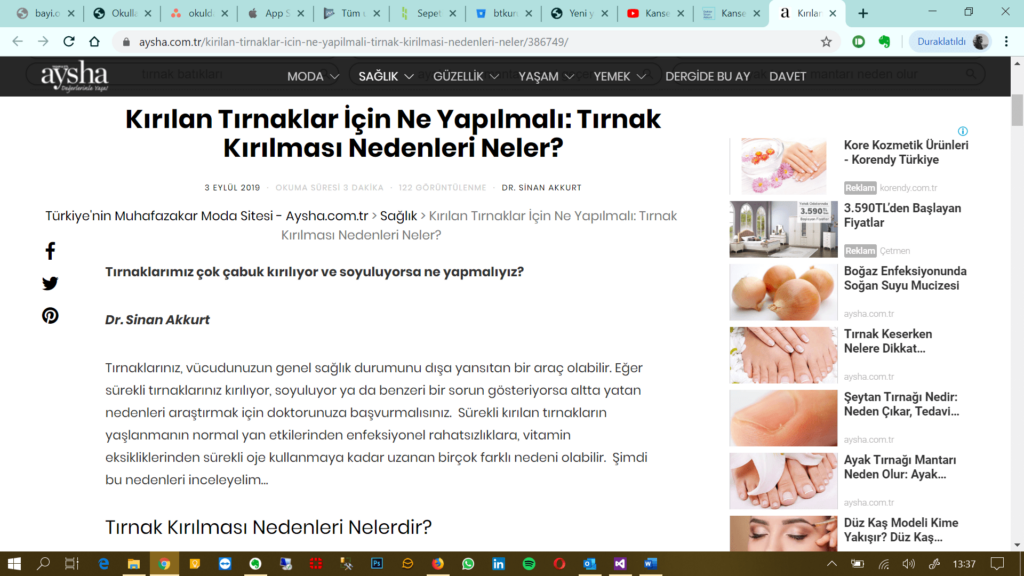Open Visual Studio from the taskbar
Viewport: 1024px width, 576px height.
(x=620, y=564)
